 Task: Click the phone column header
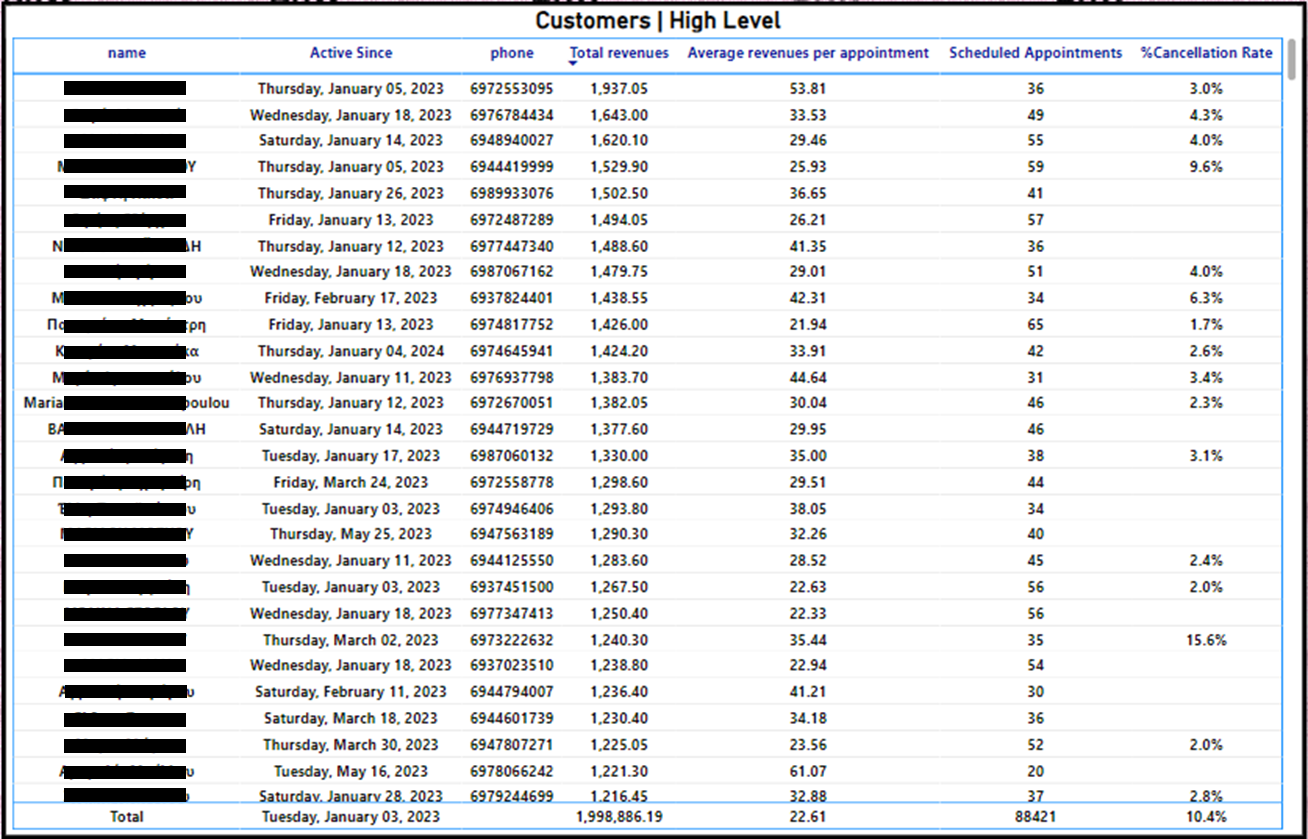click(512, 53)
